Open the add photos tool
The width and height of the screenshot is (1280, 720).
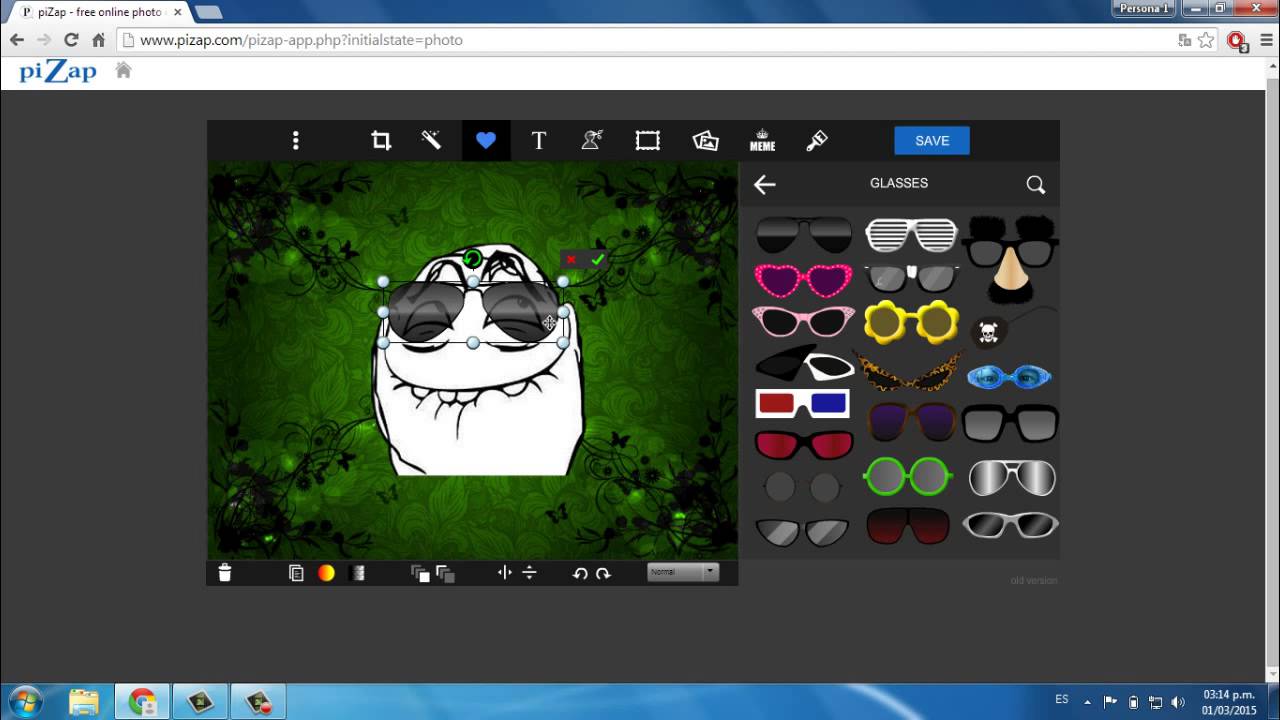point(706,141)
